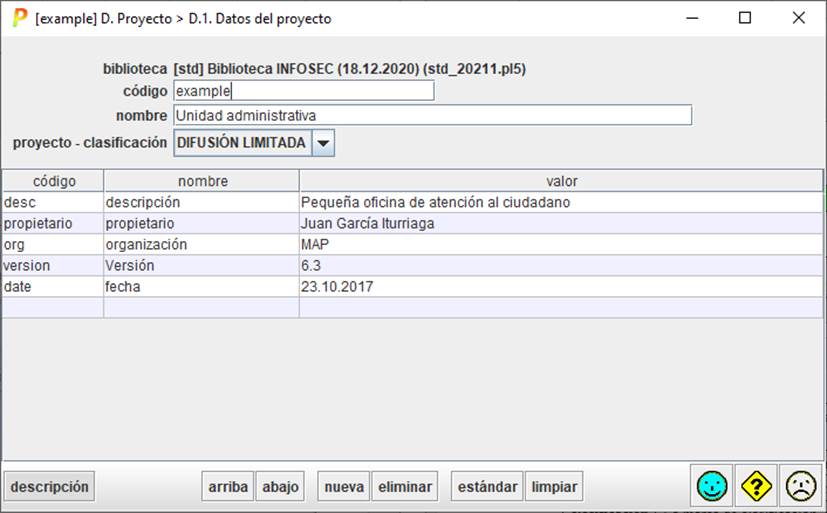Click the estándar button

tap(487, 487)
